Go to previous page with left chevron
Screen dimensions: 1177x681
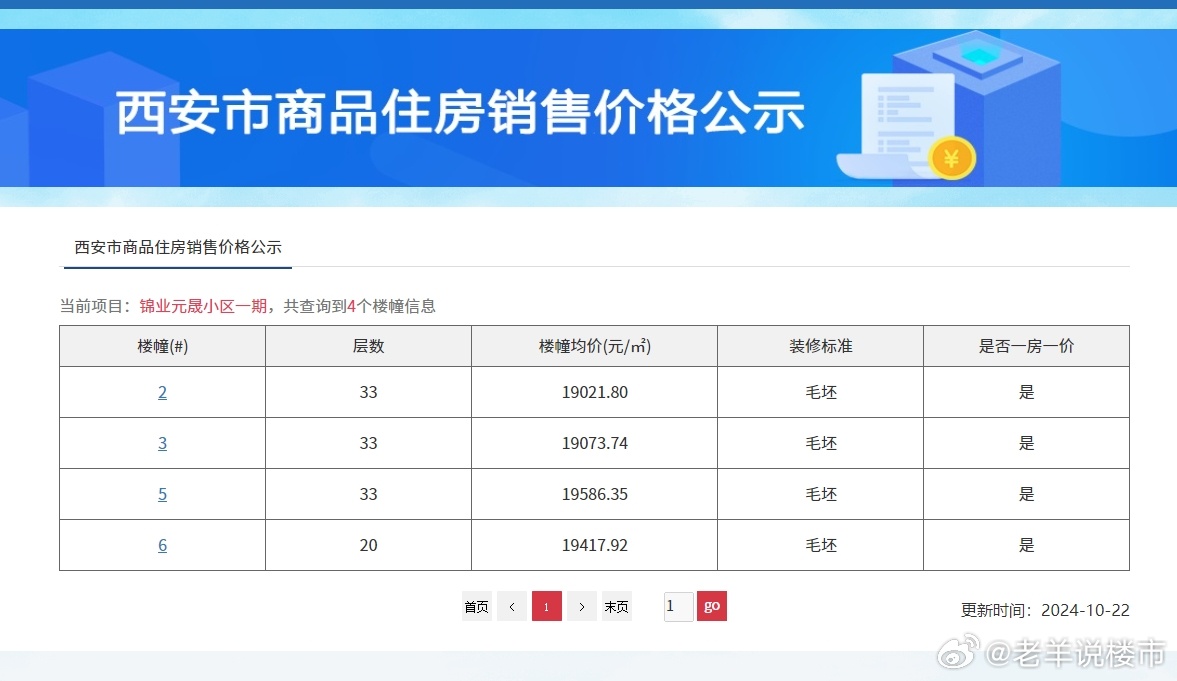[x=511, y=607]
